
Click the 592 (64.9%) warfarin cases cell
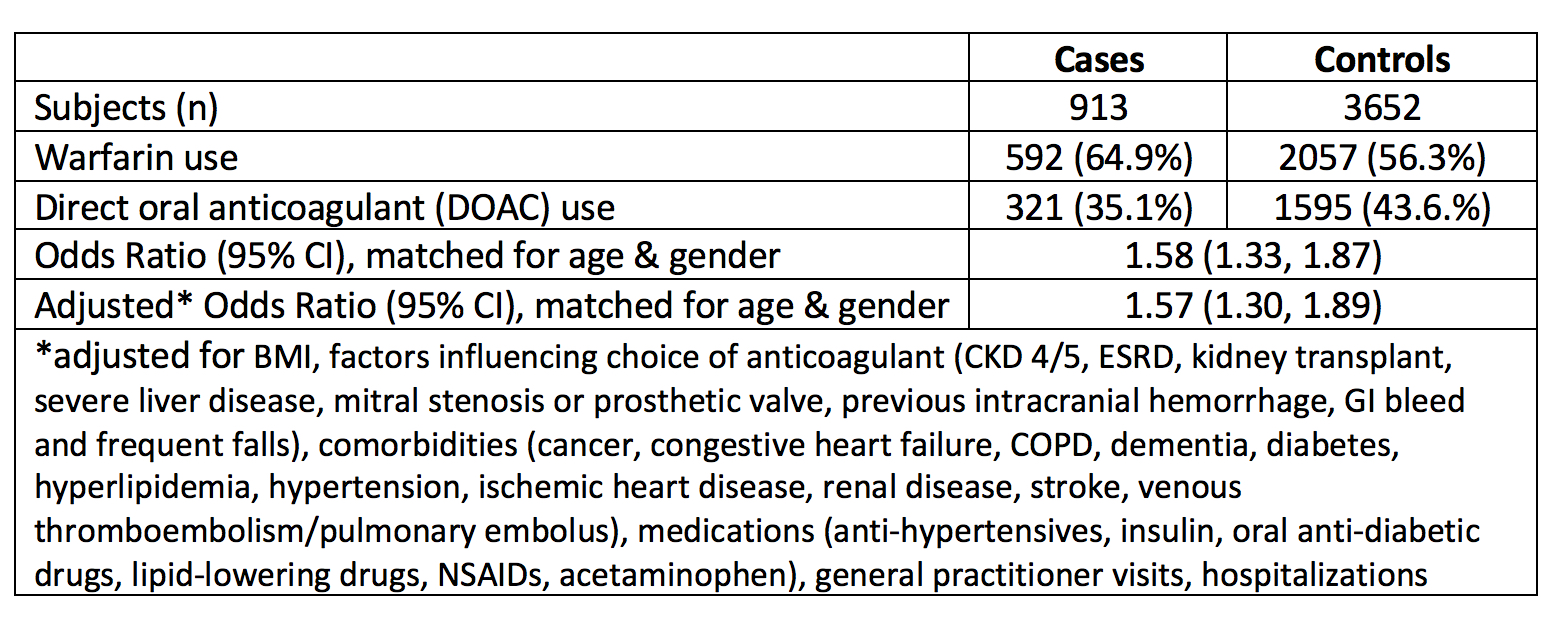(x=1099, y=157)
